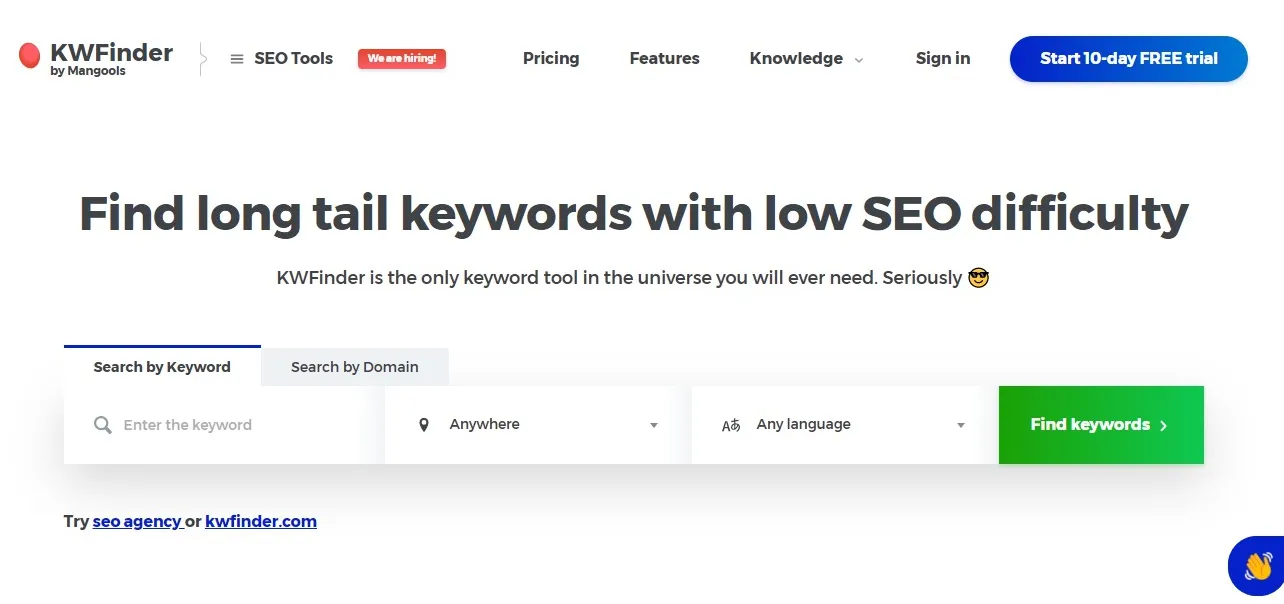This screenshot has width=1284, height=604.
Task: Expand the Knowledge menu chevron
Action: pyautogui.click(x=858, y=60)
